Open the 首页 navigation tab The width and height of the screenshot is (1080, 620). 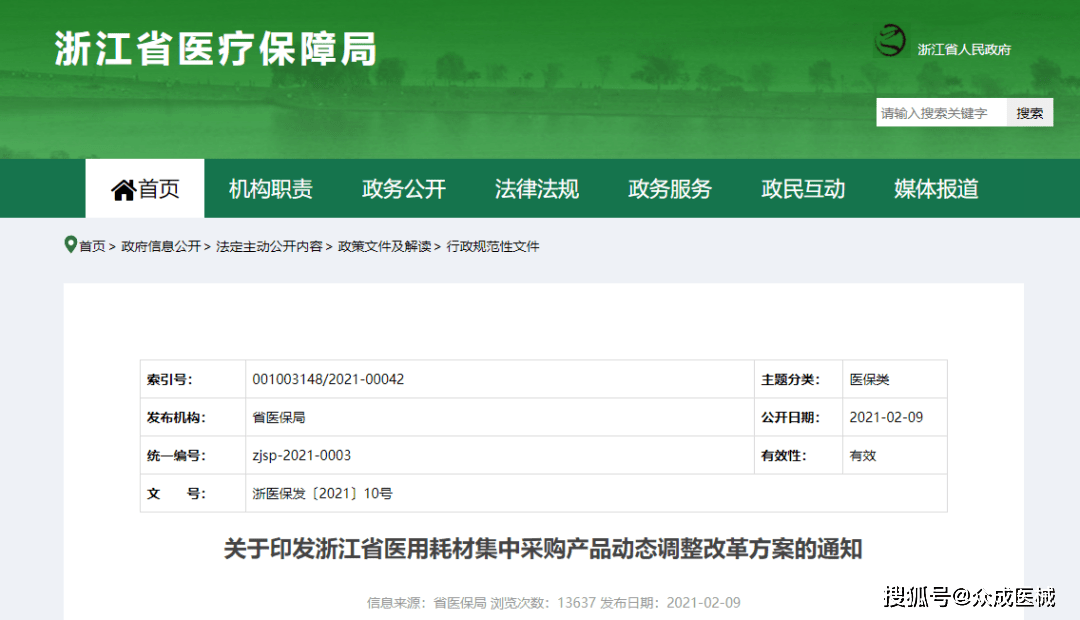[x=145, y=188]
